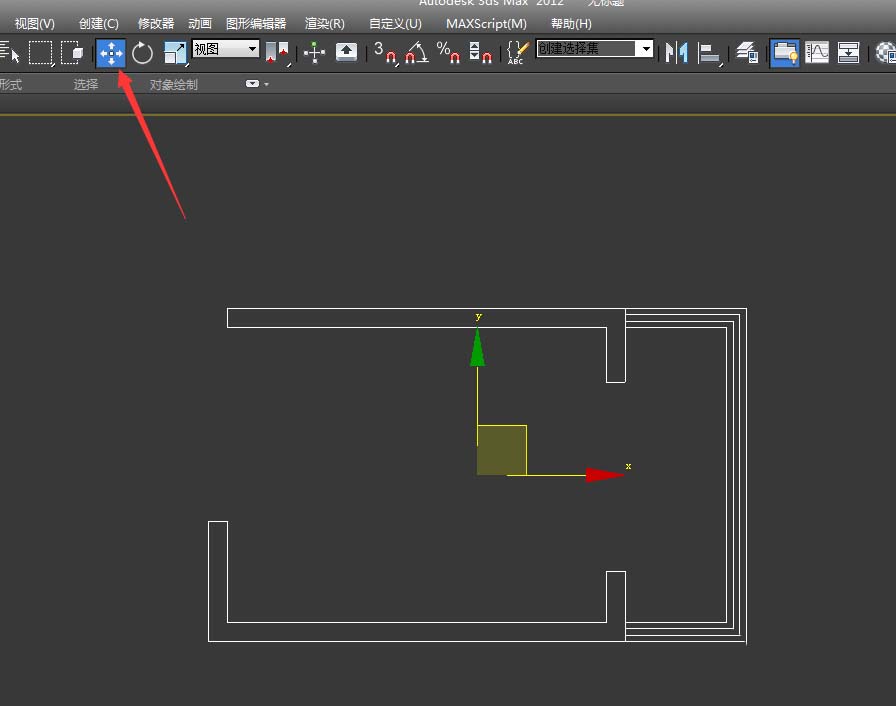Activate the Select and Rotate tool
Viewport: 896px width, 706px height.
click(x=142, y=54)
